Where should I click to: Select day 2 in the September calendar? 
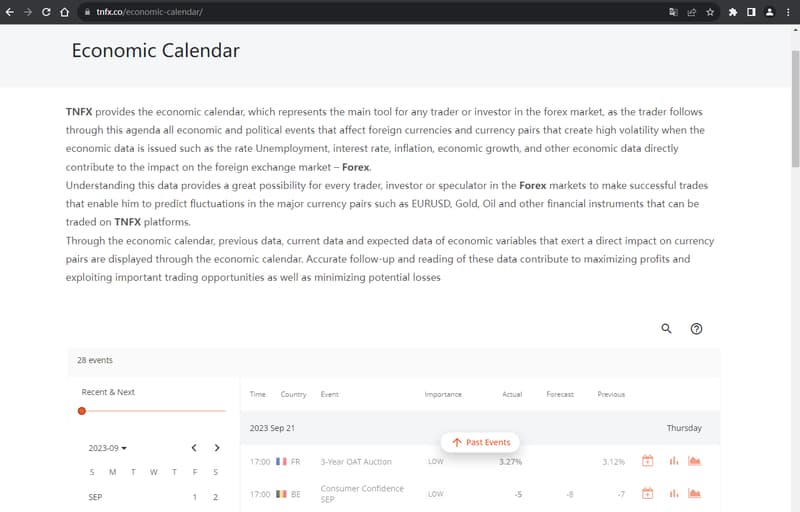215,497
